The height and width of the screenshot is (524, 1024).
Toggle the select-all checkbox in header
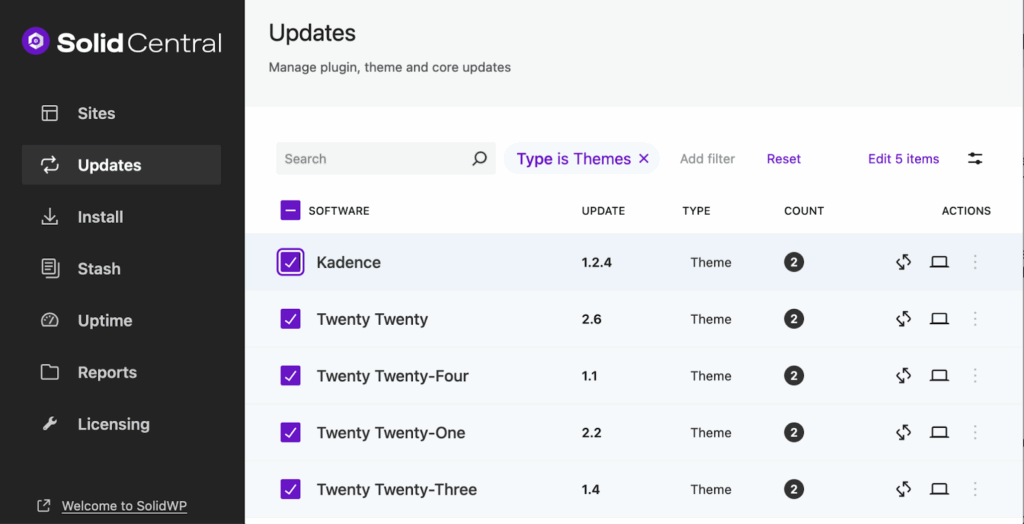click(x=290, y=210)
